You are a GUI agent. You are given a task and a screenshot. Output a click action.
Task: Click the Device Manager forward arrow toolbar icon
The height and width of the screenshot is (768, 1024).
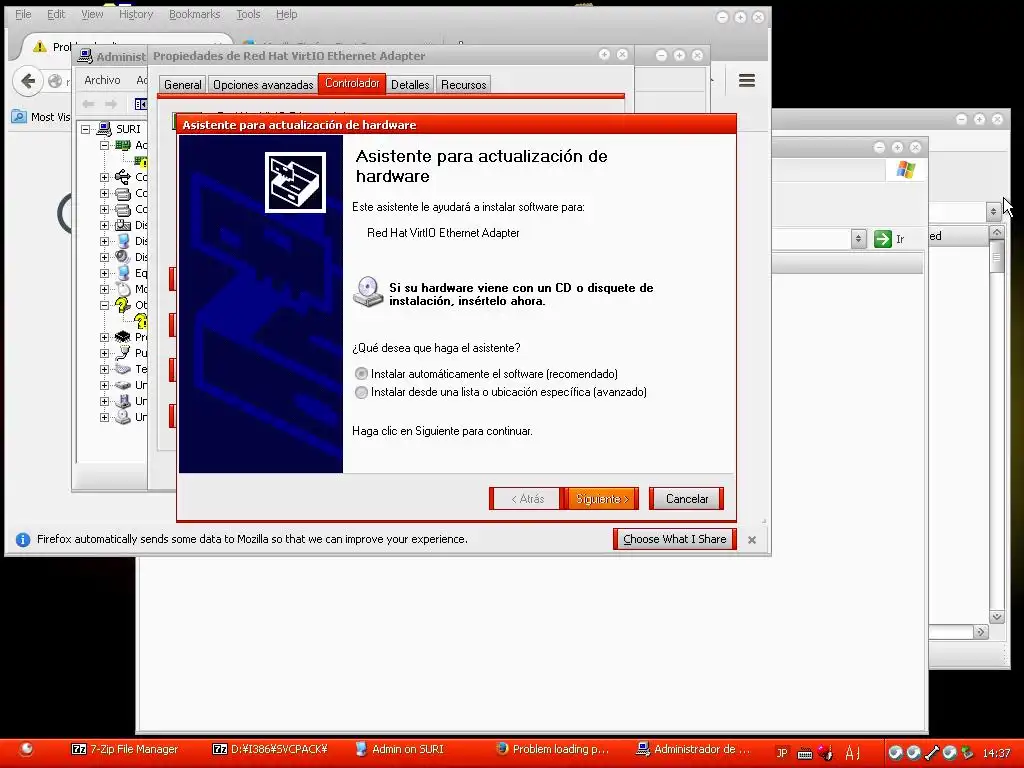point(111,104)
